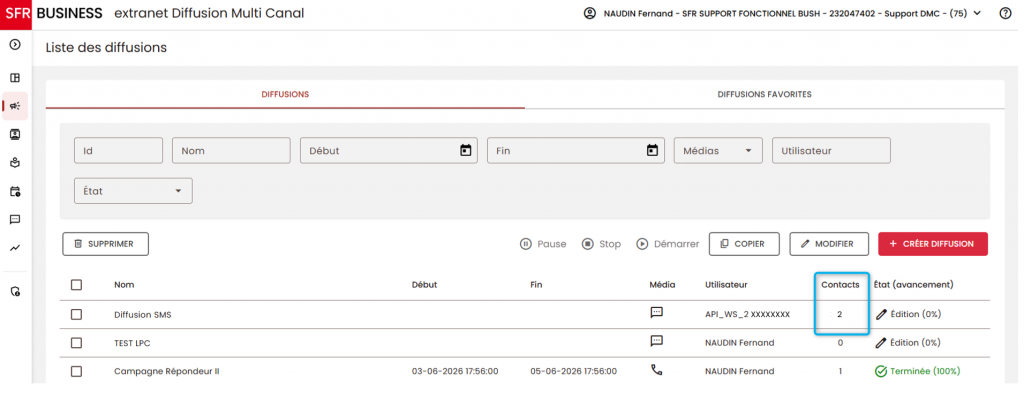
Task: Open the dashboard layout icon in sidebar
Action: coord(15,78)
